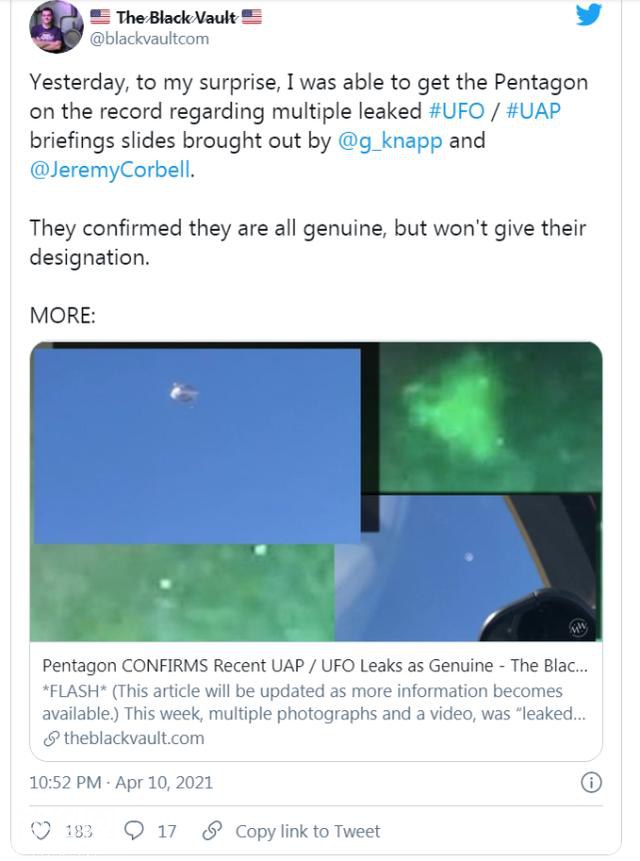Screen dimensions: 640x861
Task: Click link icon beside theblackvault.com
Action: (51, 738)
